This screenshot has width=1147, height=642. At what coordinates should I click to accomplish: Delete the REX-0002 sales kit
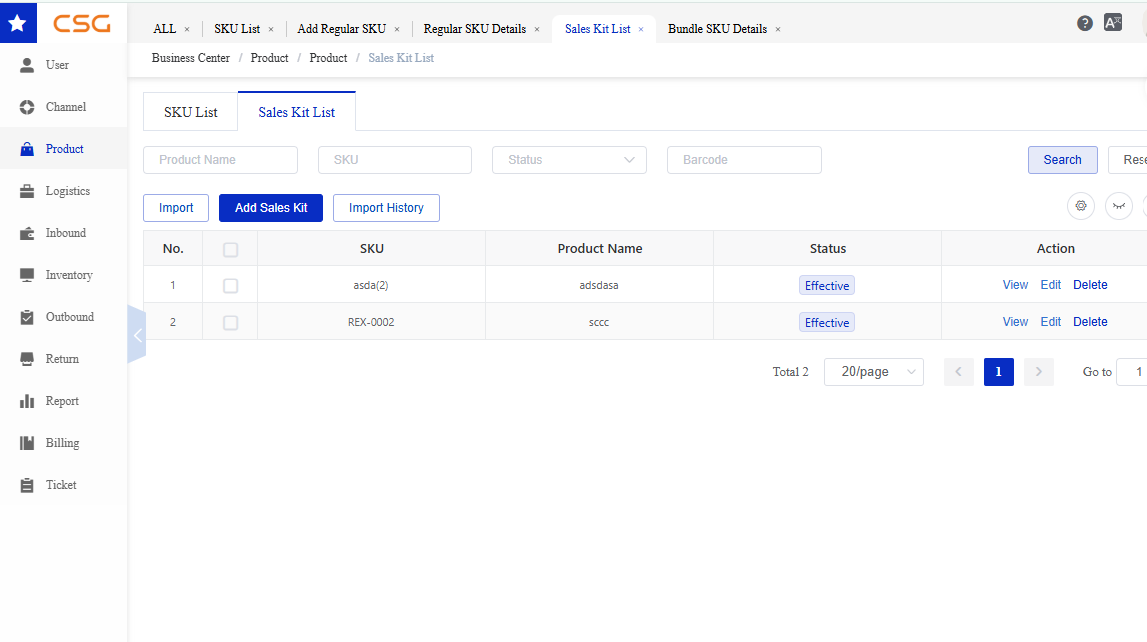coord(1090,322)
